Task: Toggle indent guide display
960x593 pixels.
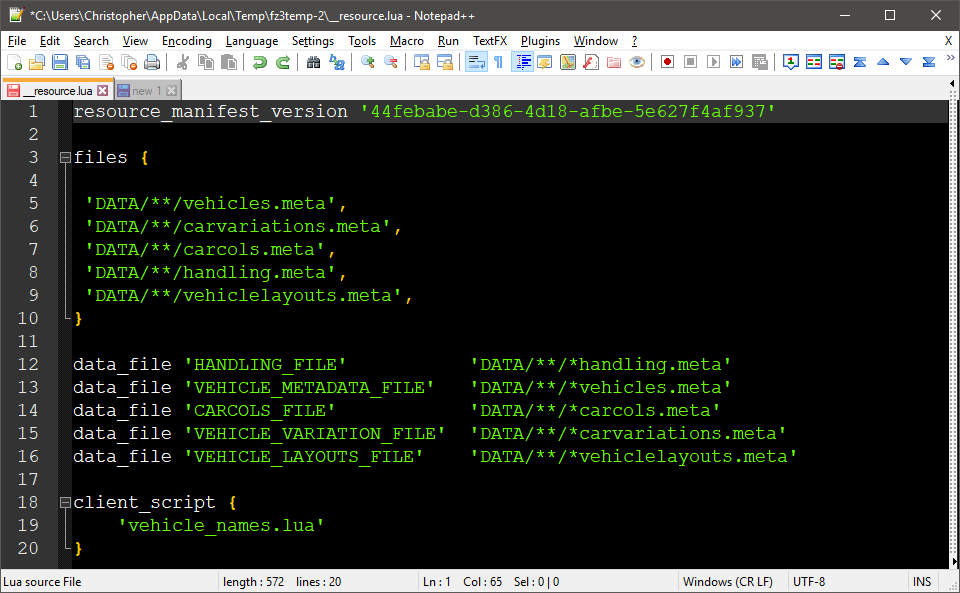Action: (522, 62)
